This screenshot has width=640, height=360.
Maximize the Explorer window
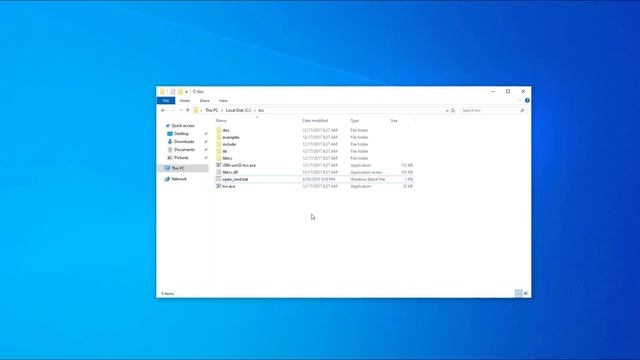508,91
